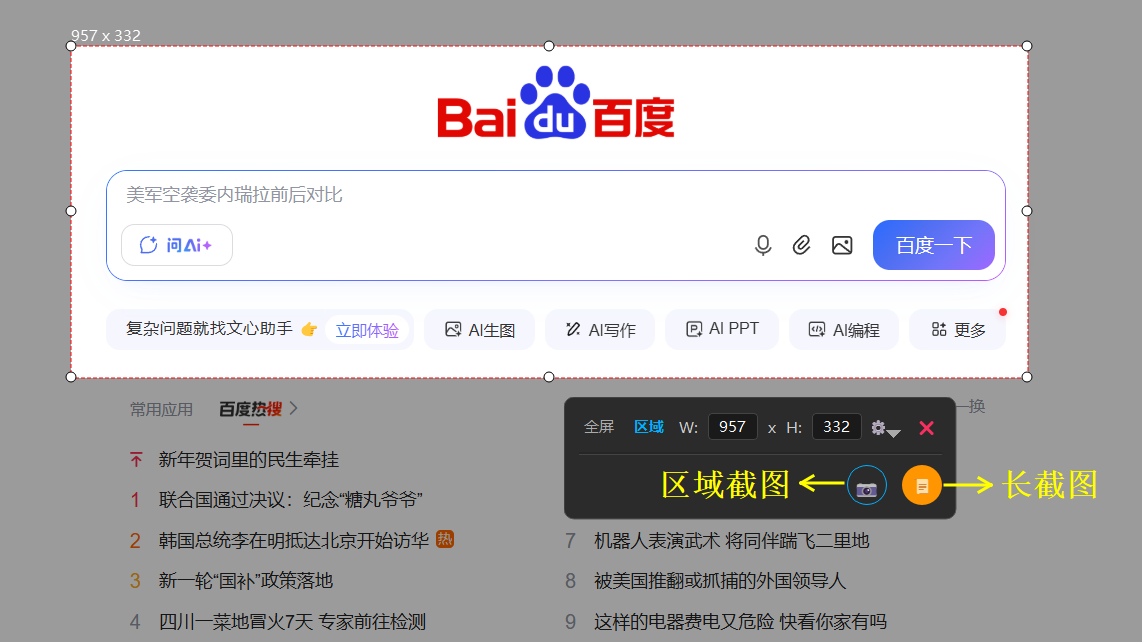
Task: Switch to the 常用应用 tab
Action: pyautogui.click(x=161, y=409)
